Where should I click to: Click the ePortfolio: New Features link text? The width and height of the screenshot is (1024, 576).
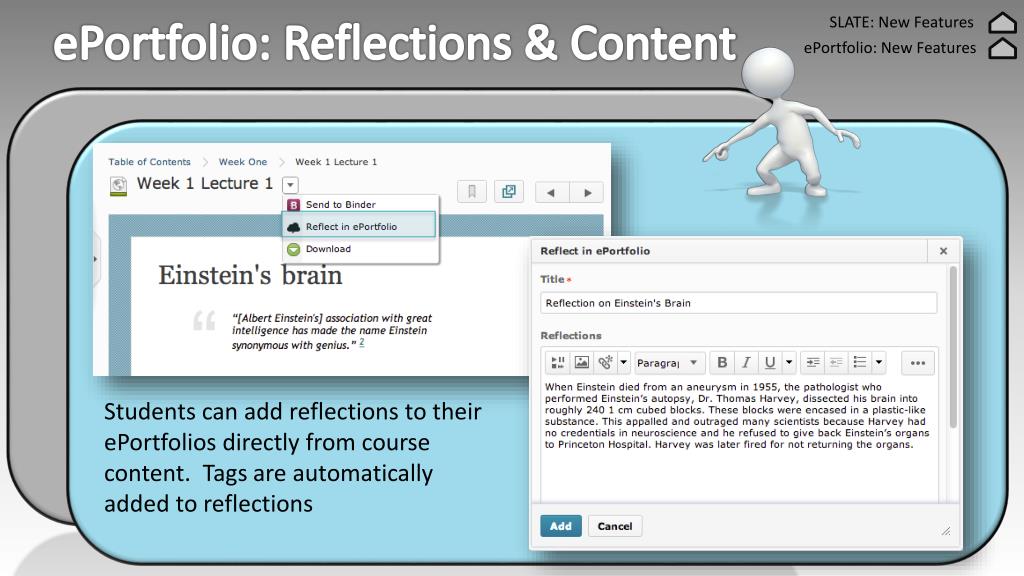[889, 48]
